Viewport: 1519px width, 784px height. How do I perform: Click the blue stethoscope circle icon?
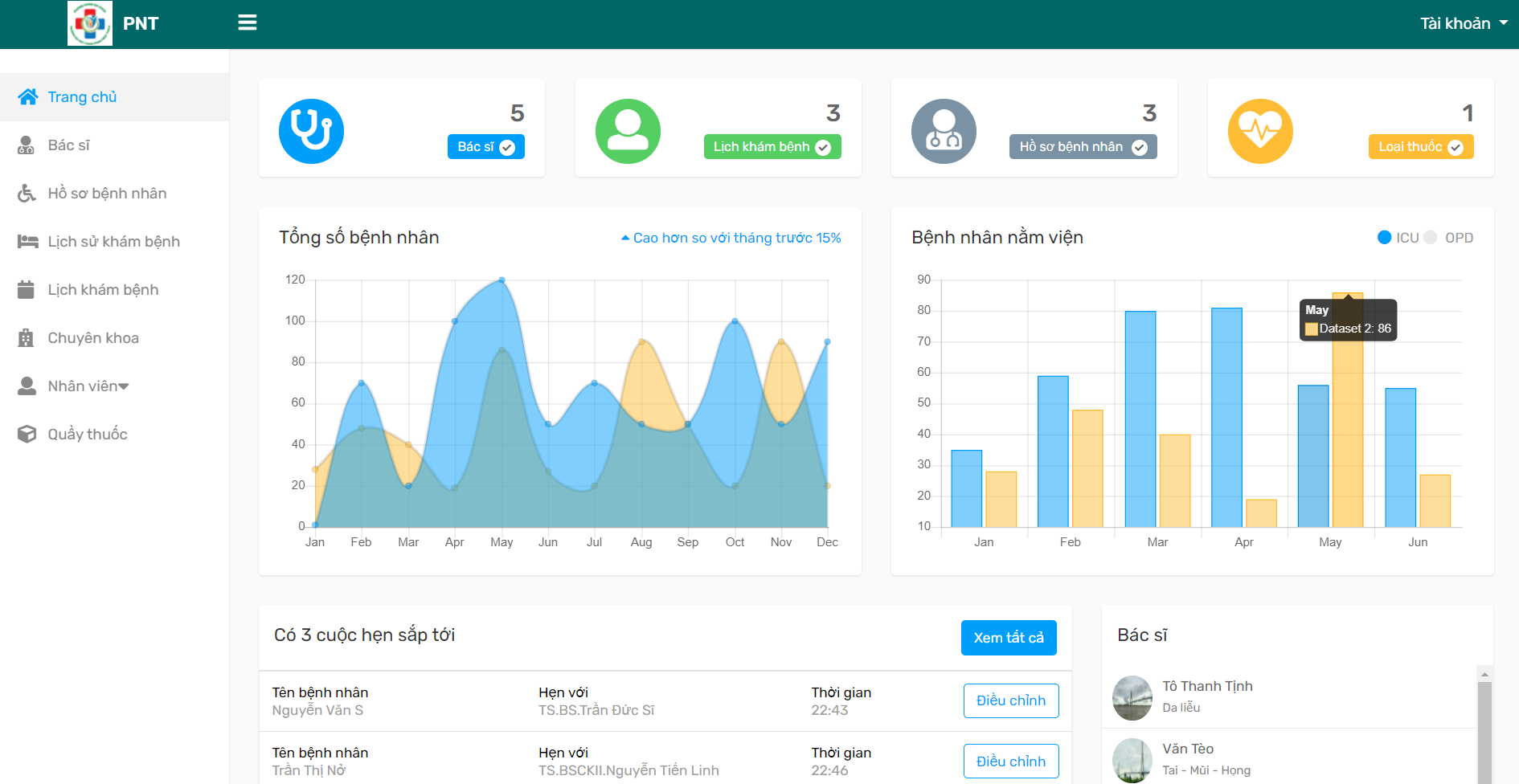coord(311,131)
